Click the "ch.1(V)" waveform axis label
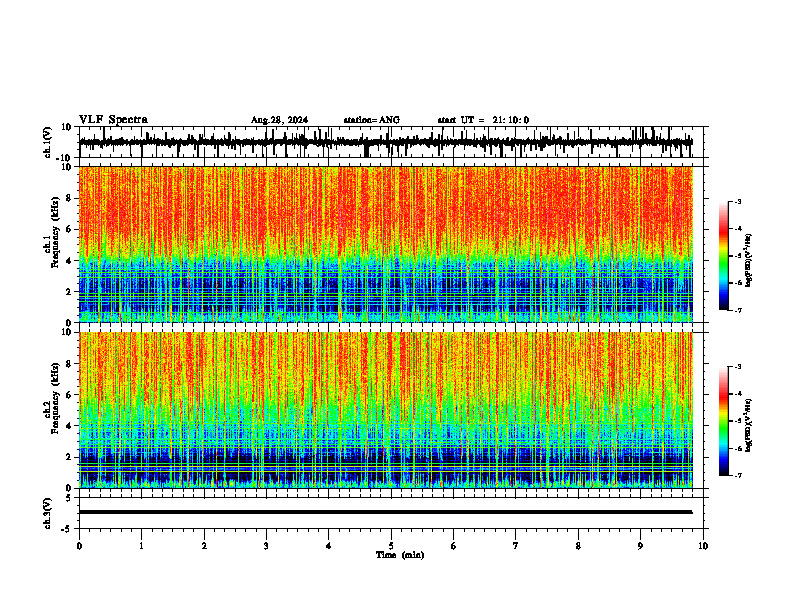792x612 pixels. pyautogui.click(x=47, y=142)
